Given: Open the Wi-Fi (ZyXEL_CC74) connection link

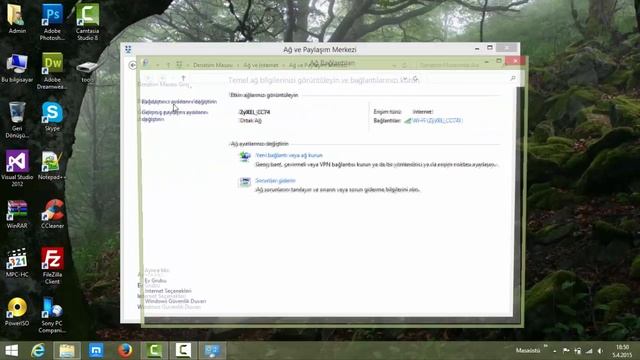Looking at the screenshot, I should coord(437,120).
